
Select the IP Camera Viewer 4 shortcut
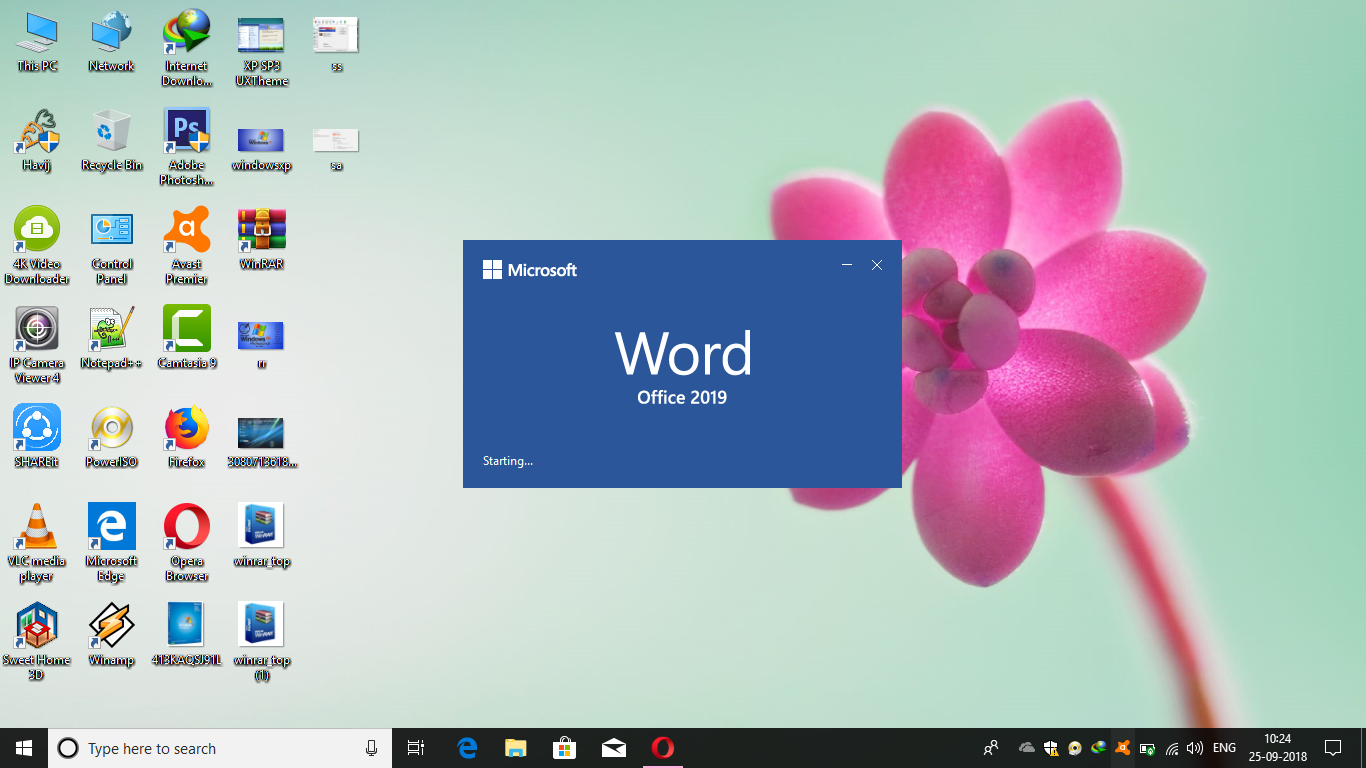point(37,345)
